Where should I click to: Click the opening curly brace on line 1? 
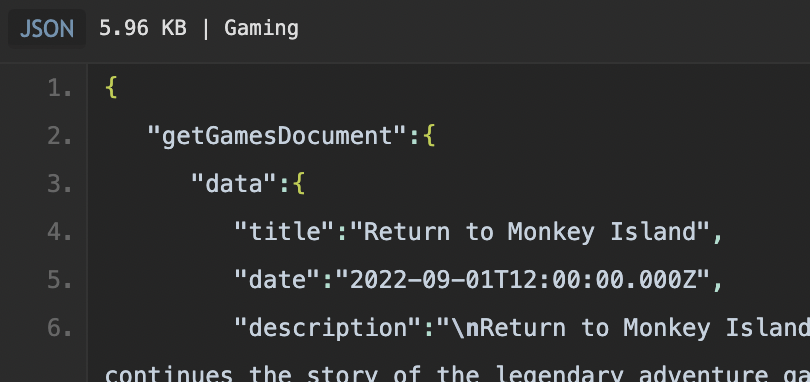[111, 88]
